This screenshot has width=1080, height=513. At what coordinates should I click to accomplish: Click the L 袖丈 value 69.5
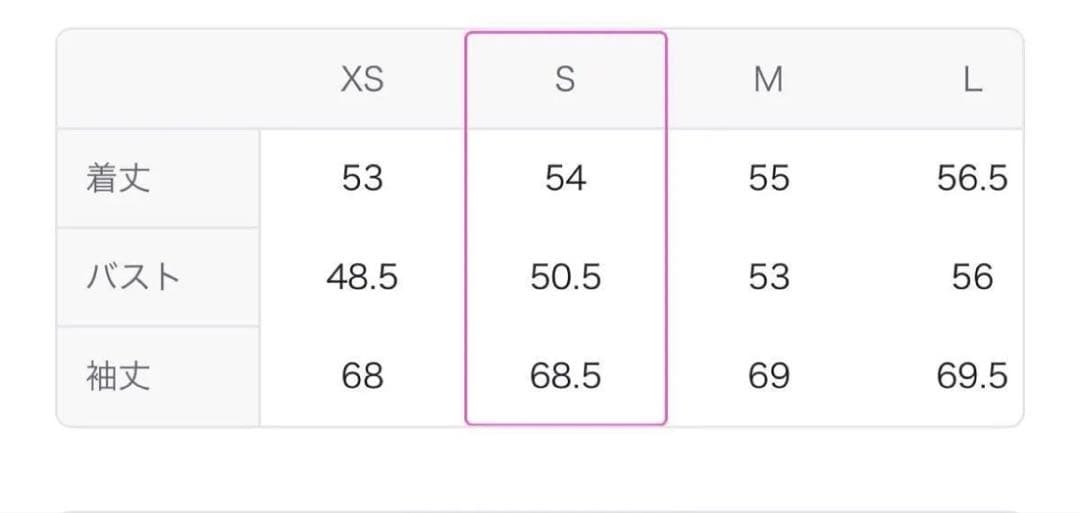click(x=972, y=376)
